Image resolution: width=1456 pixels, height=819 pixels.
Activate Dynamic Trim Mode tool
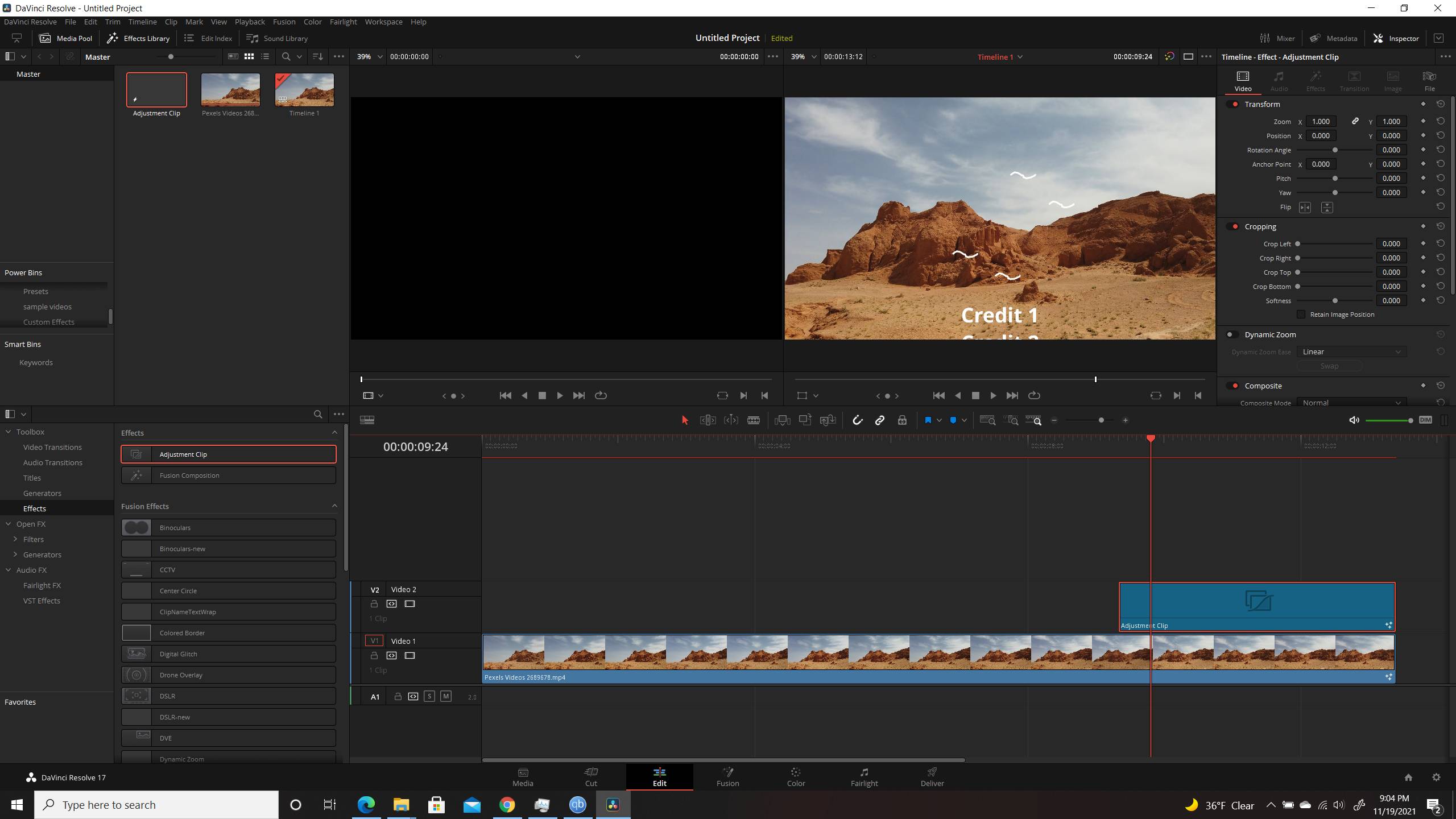pos(731,420)
